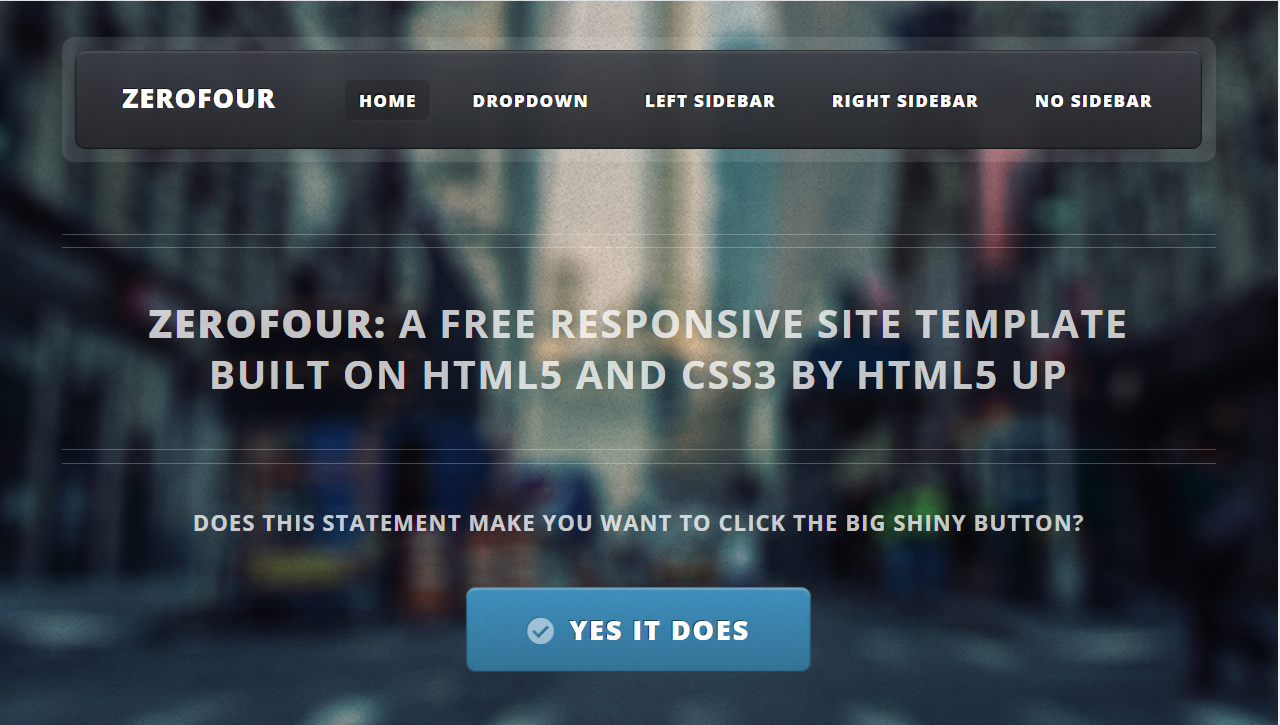This screenshot has width=1280, height=725.
Task: Select the Right Sidebar nav link
Action: 905,101
